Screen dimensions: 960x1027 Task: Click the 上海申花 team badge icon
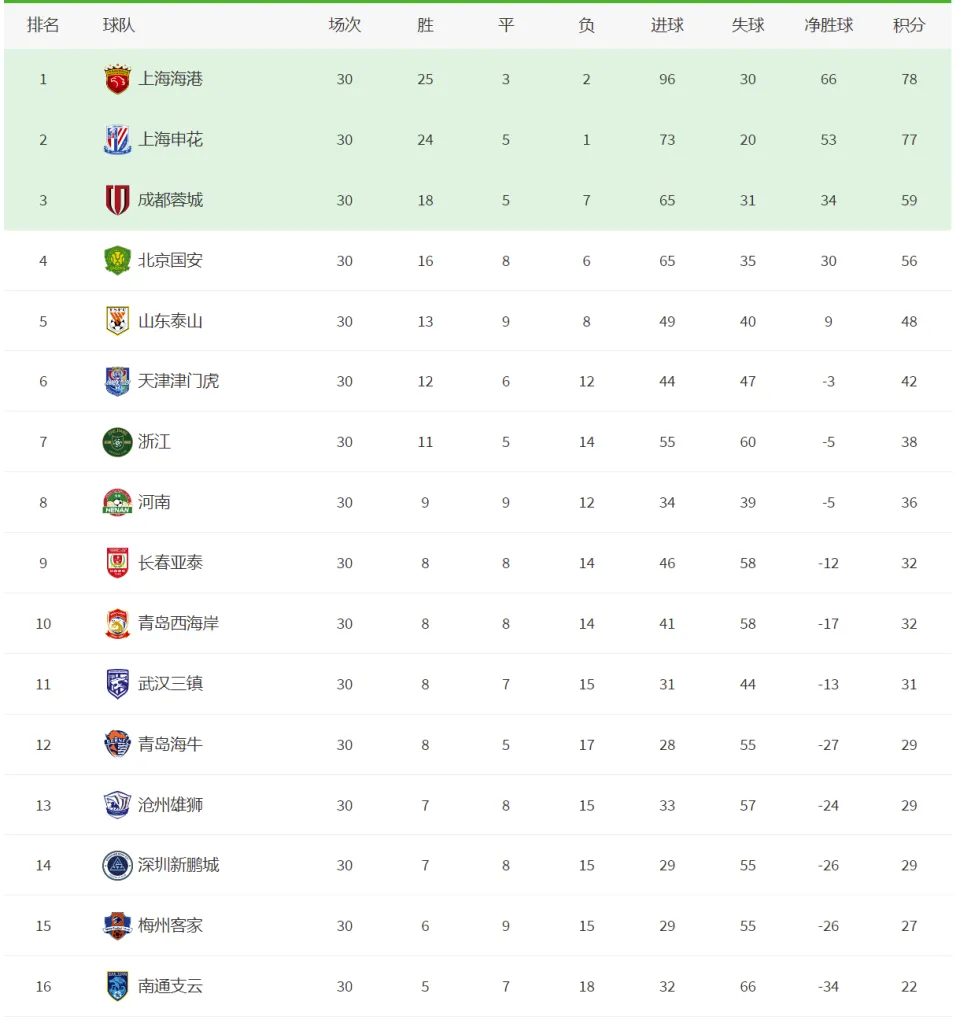117,140
